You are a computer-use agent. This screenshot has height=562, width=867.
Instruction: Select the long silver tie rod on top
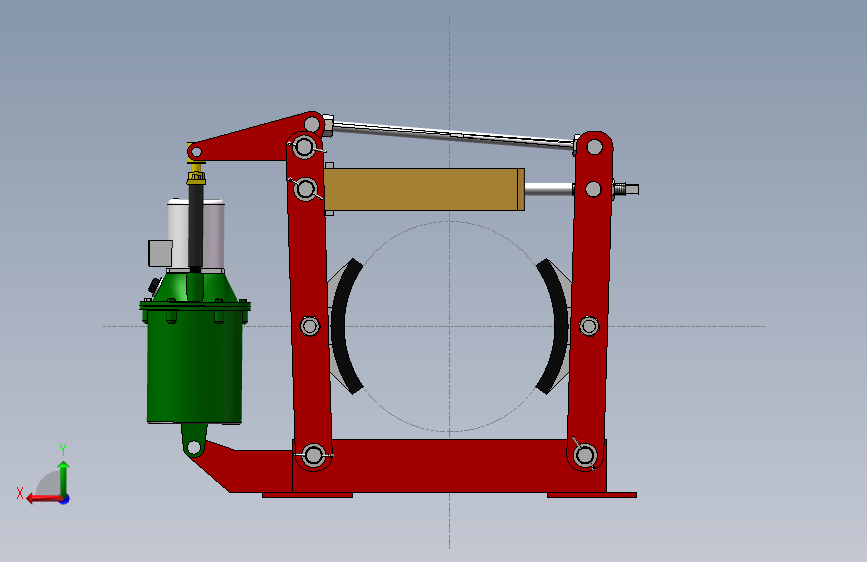coord(453,134)
